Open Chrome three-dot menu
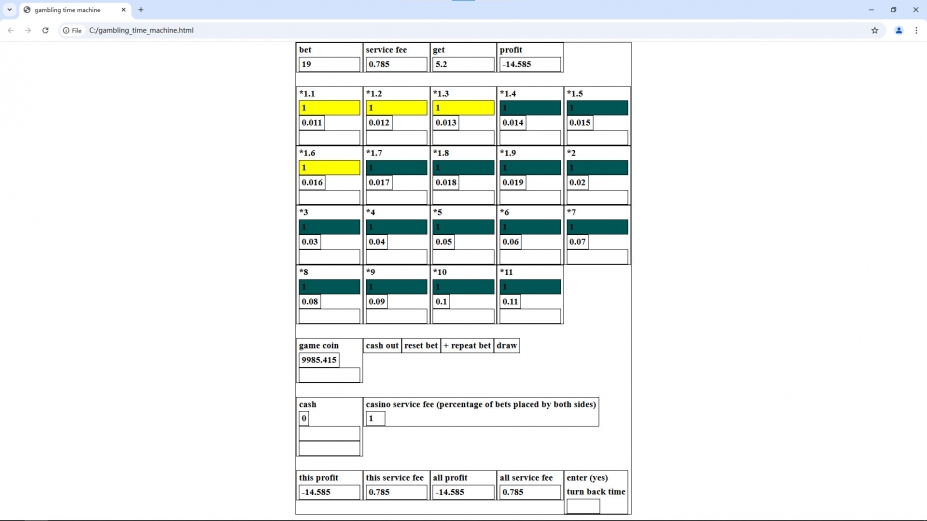The height and width of the screenshot is (521, 927). click(x=916, y=30)
